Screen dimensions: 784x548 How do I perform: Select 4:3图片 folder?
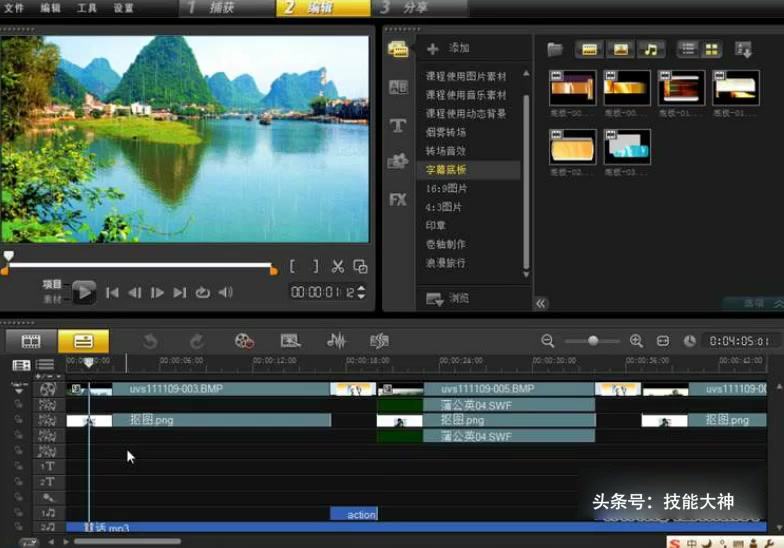coord(444,207)
